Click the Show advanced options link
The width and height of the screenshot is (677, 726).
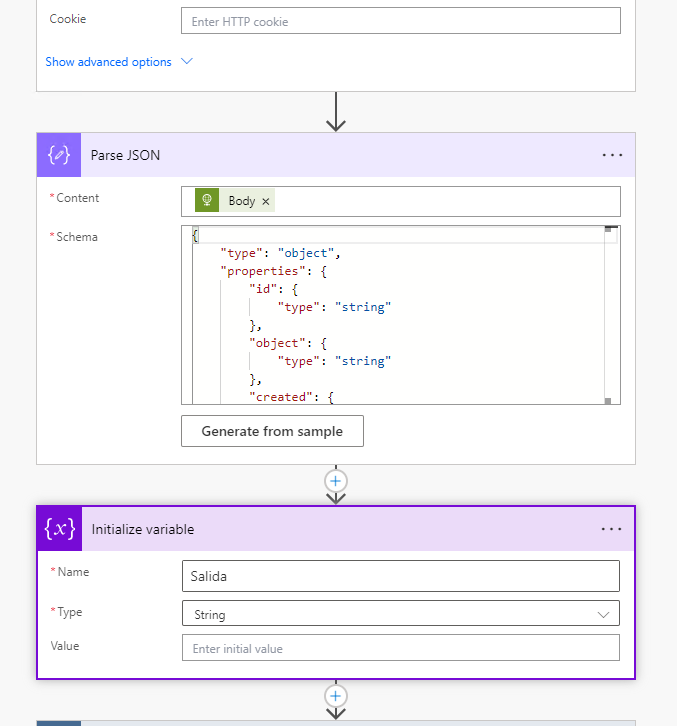pos(108,62)
